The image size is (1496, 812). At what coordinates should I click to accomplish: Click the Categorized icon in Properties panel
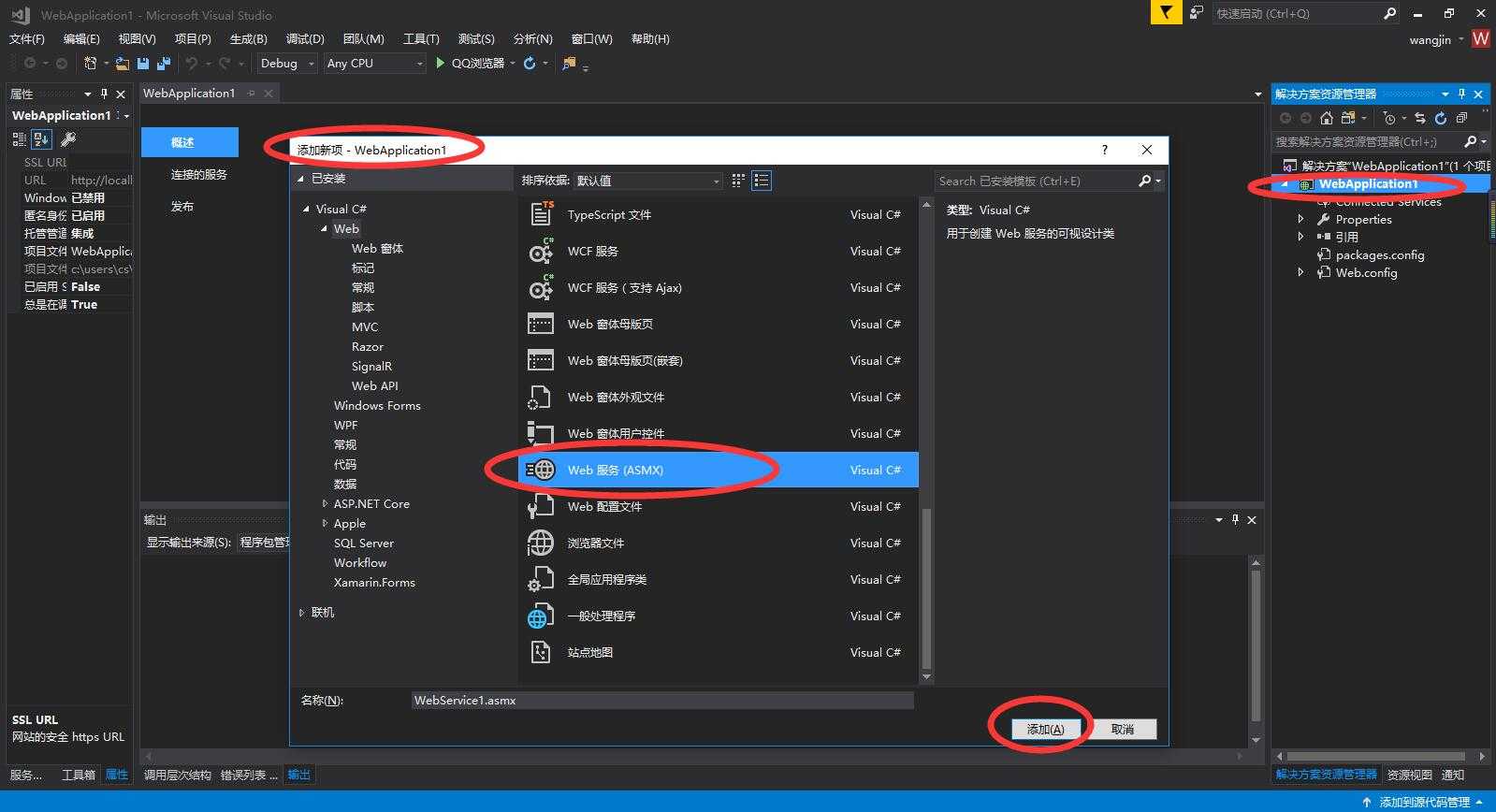[x=19, y=139]
